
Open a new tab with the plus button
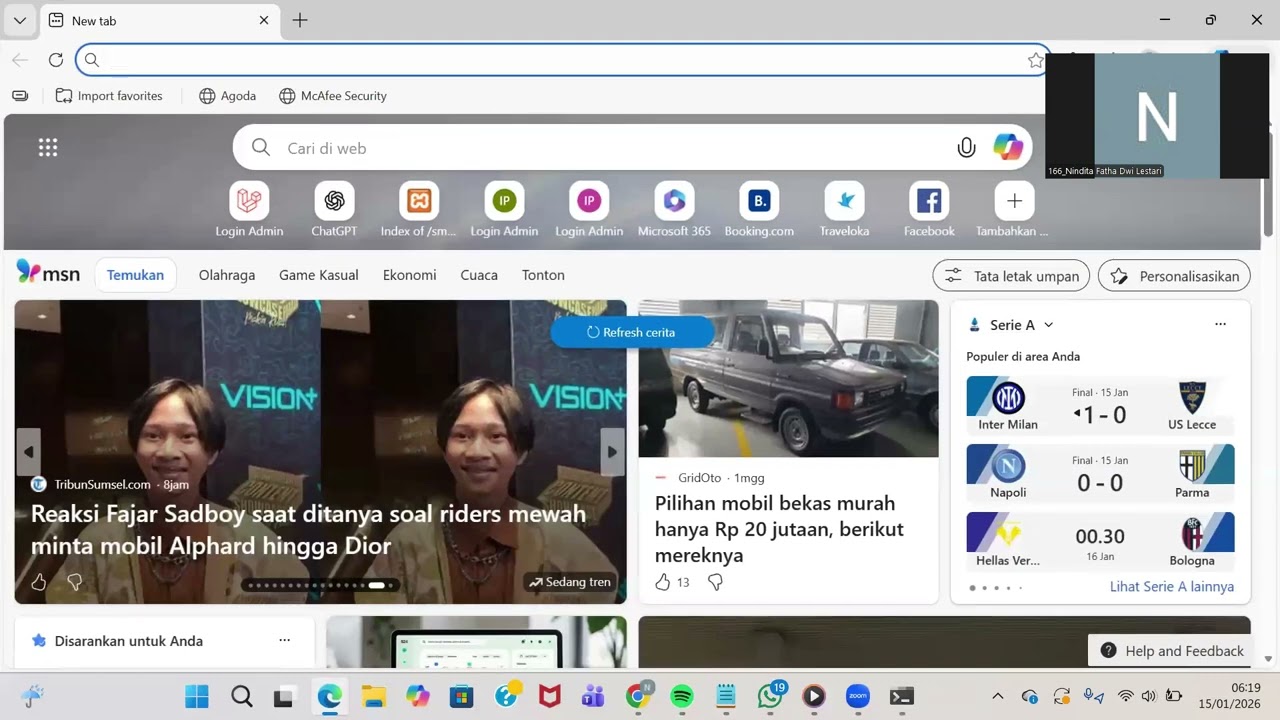[x=300, y=20]
